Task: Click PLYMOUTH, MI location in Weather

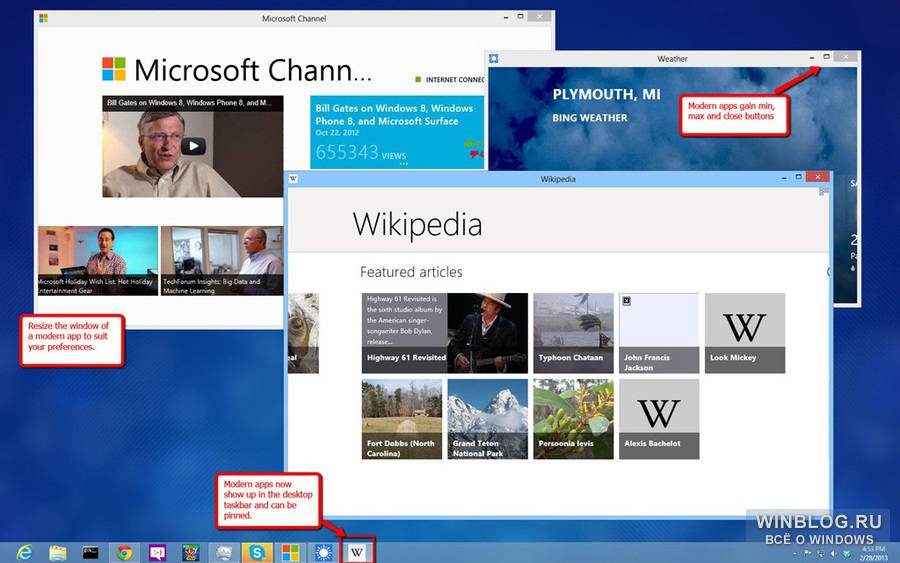Action: (606, 95)
